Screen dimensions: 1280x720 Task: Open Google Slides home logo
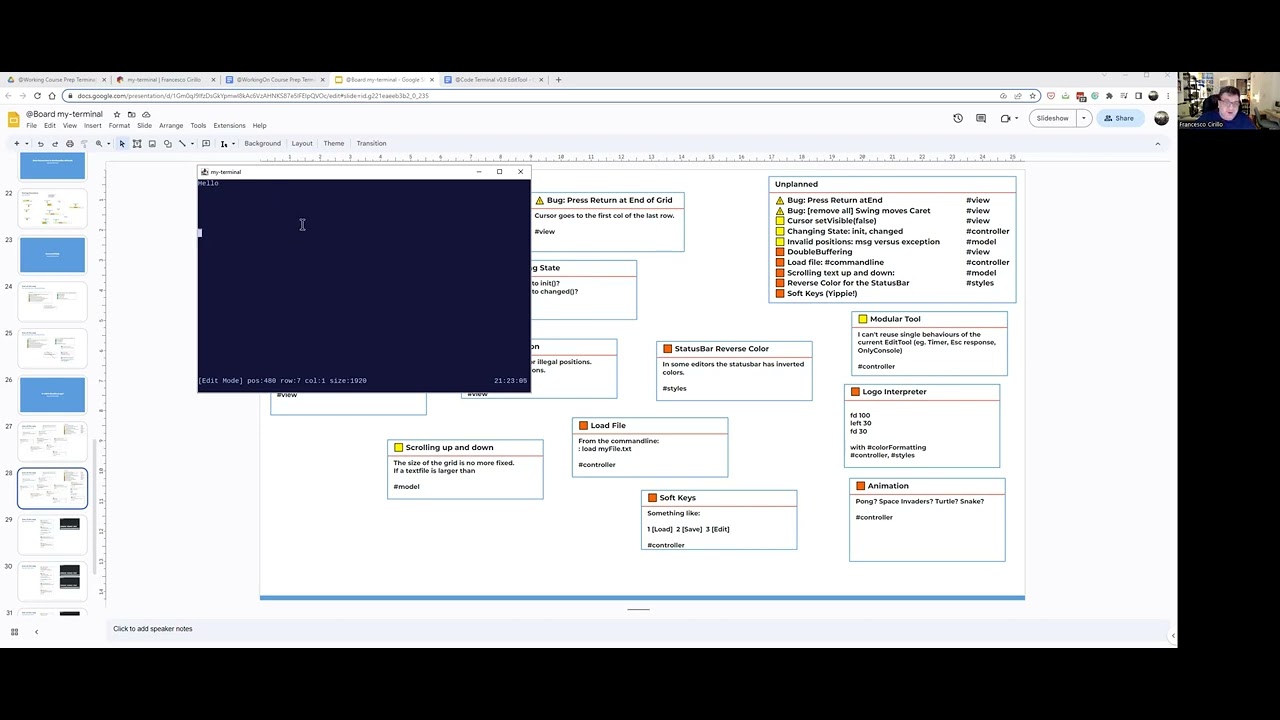coord(14,119)
